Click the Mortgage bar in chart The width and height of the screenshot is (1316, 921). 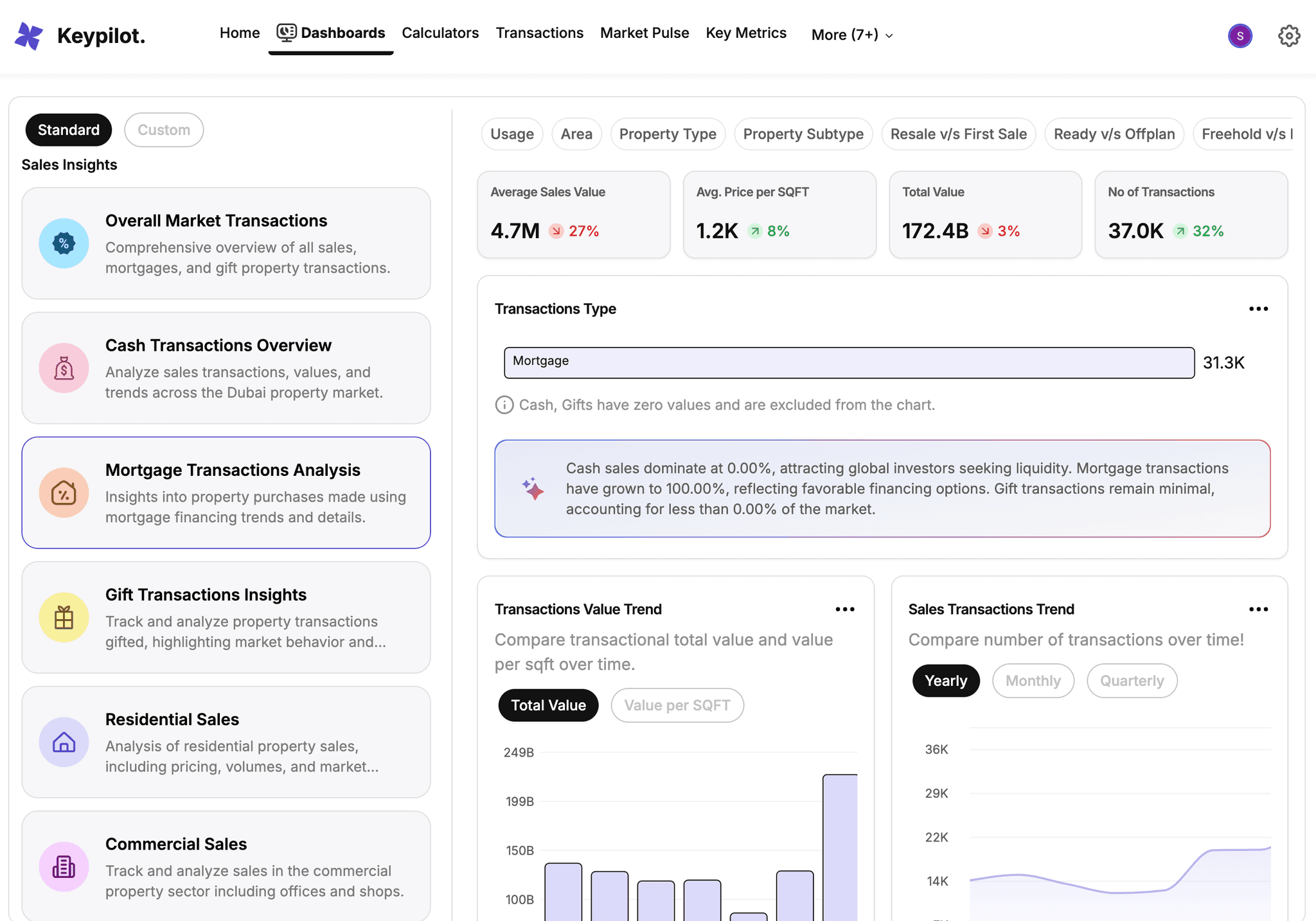849,363
